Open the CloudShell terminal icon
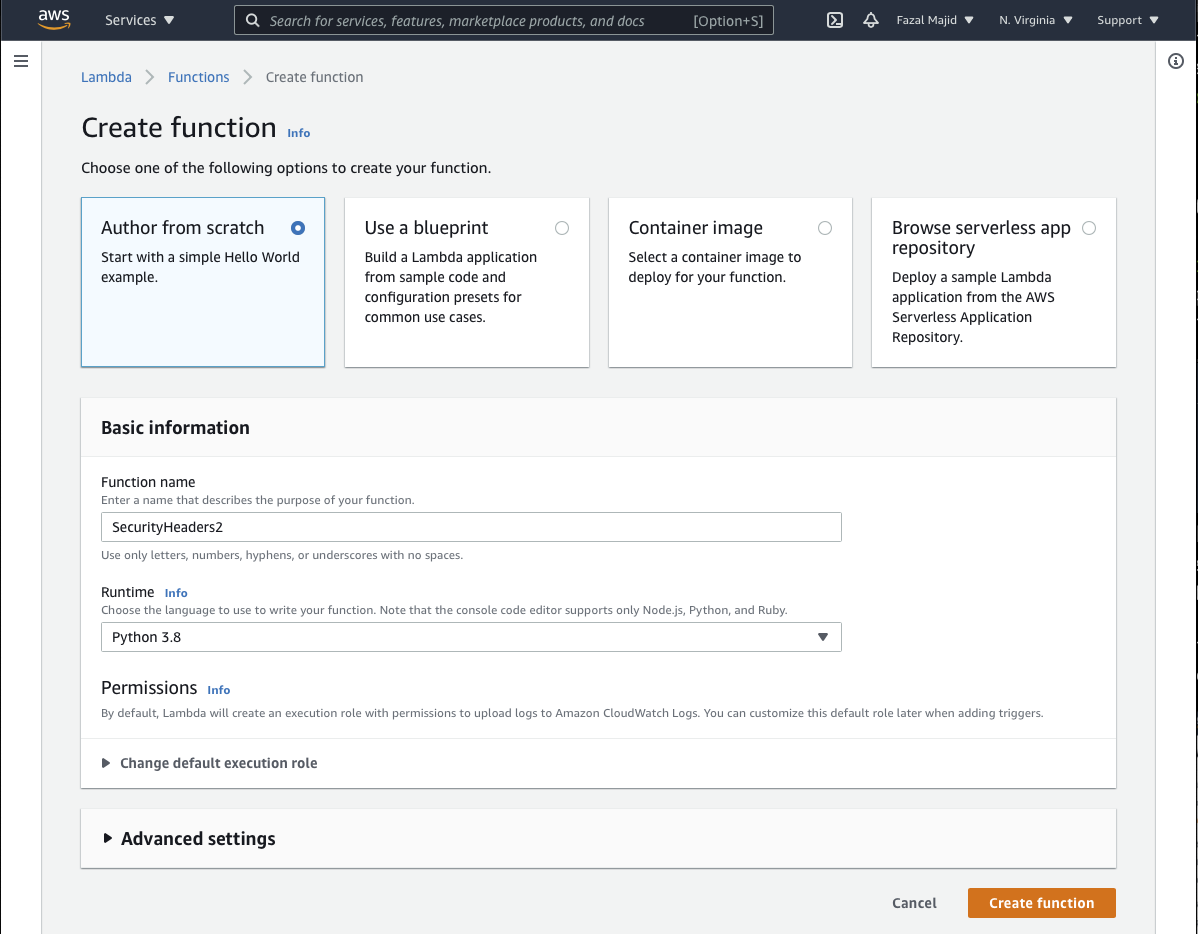 [x=835, y=20]
